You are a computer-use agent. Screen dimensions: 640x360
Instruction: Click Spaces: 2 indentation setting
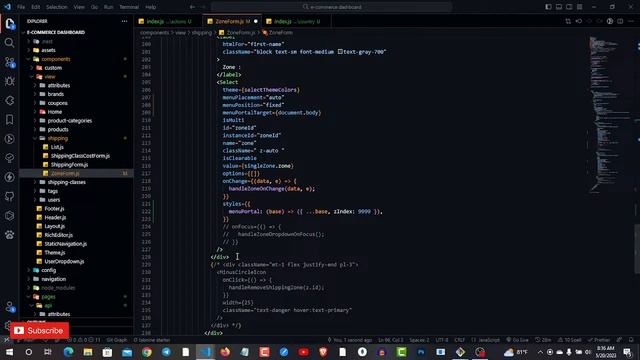tap(419, 340)
